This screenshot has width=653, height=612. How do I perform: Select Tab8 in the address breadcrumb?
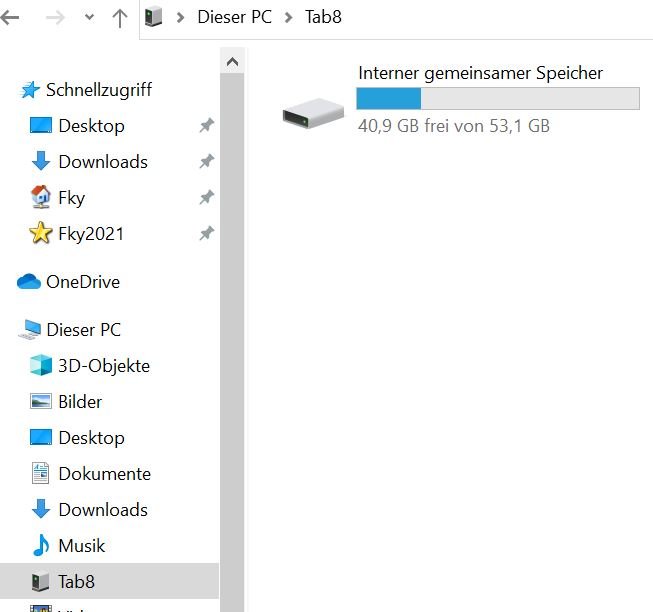[x=323, y=17]
